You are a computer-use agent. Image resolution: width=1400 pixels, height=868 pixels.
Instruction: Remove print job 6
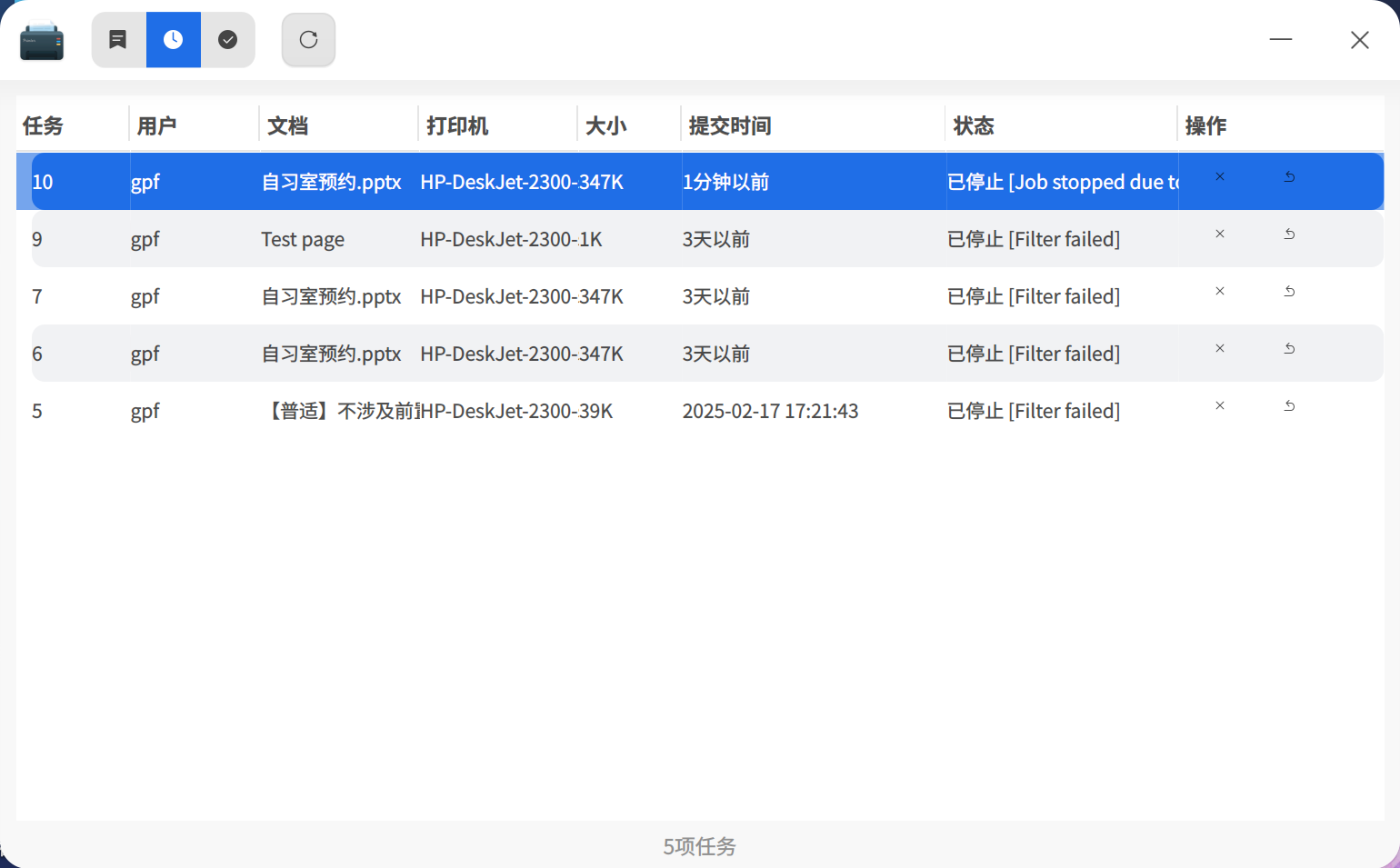(1220, 348)
